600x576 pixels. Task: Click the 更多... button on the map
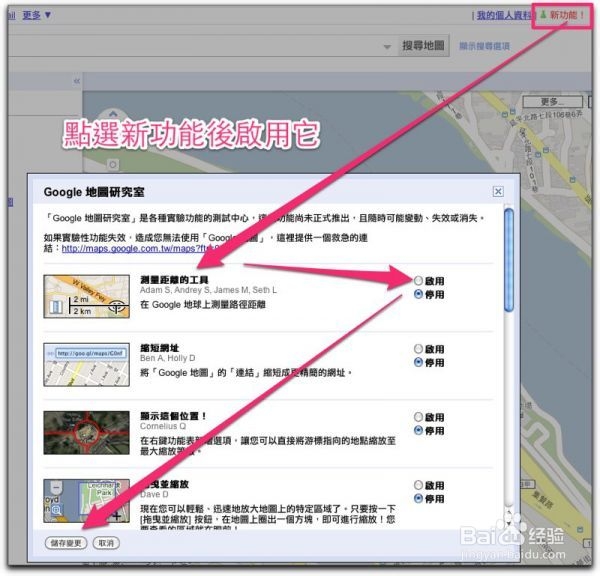(x=552, y=102)
